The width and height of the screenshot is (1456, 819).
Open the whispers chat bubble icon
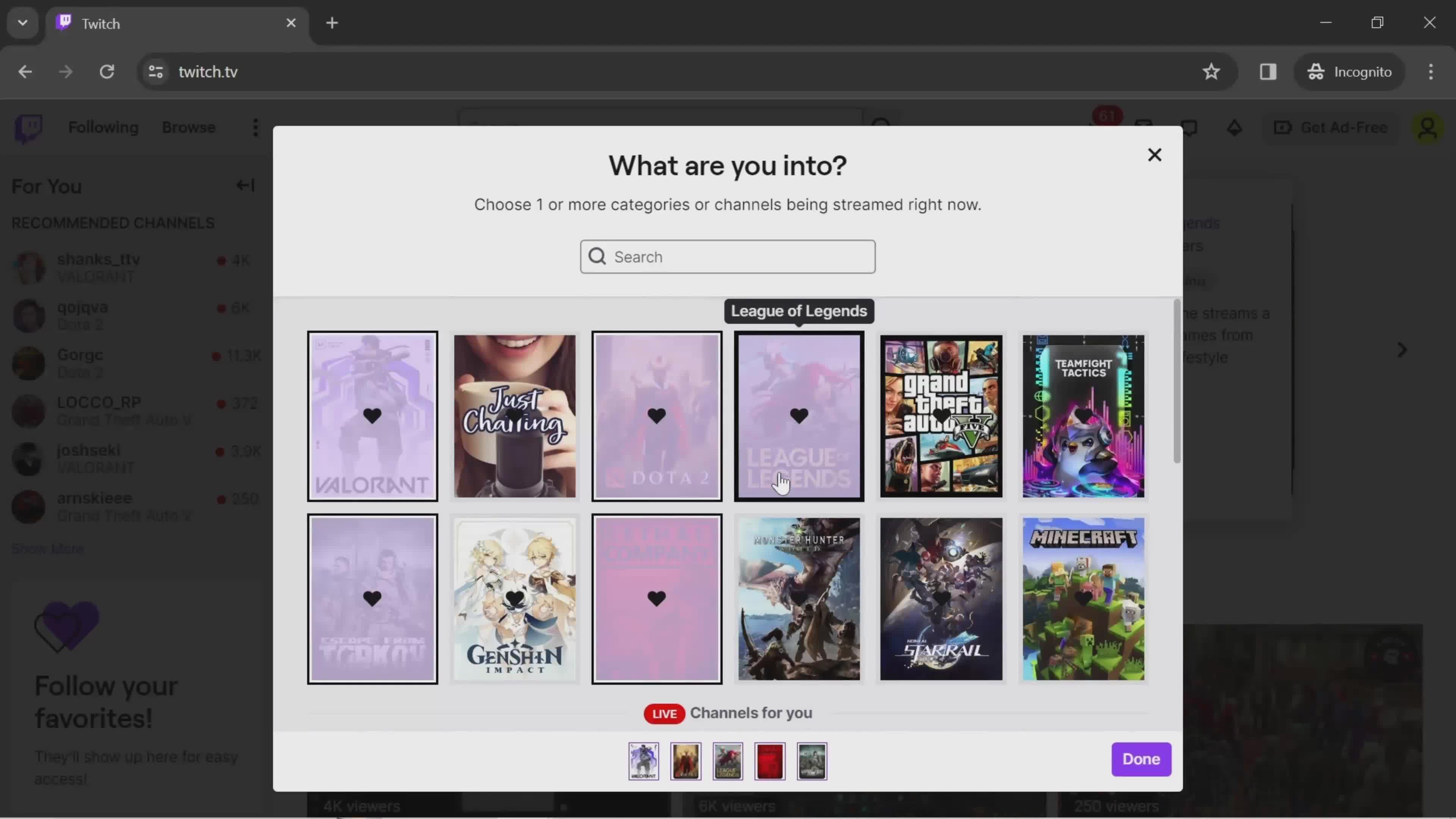pyautogui.click(x=1189, y=128)
